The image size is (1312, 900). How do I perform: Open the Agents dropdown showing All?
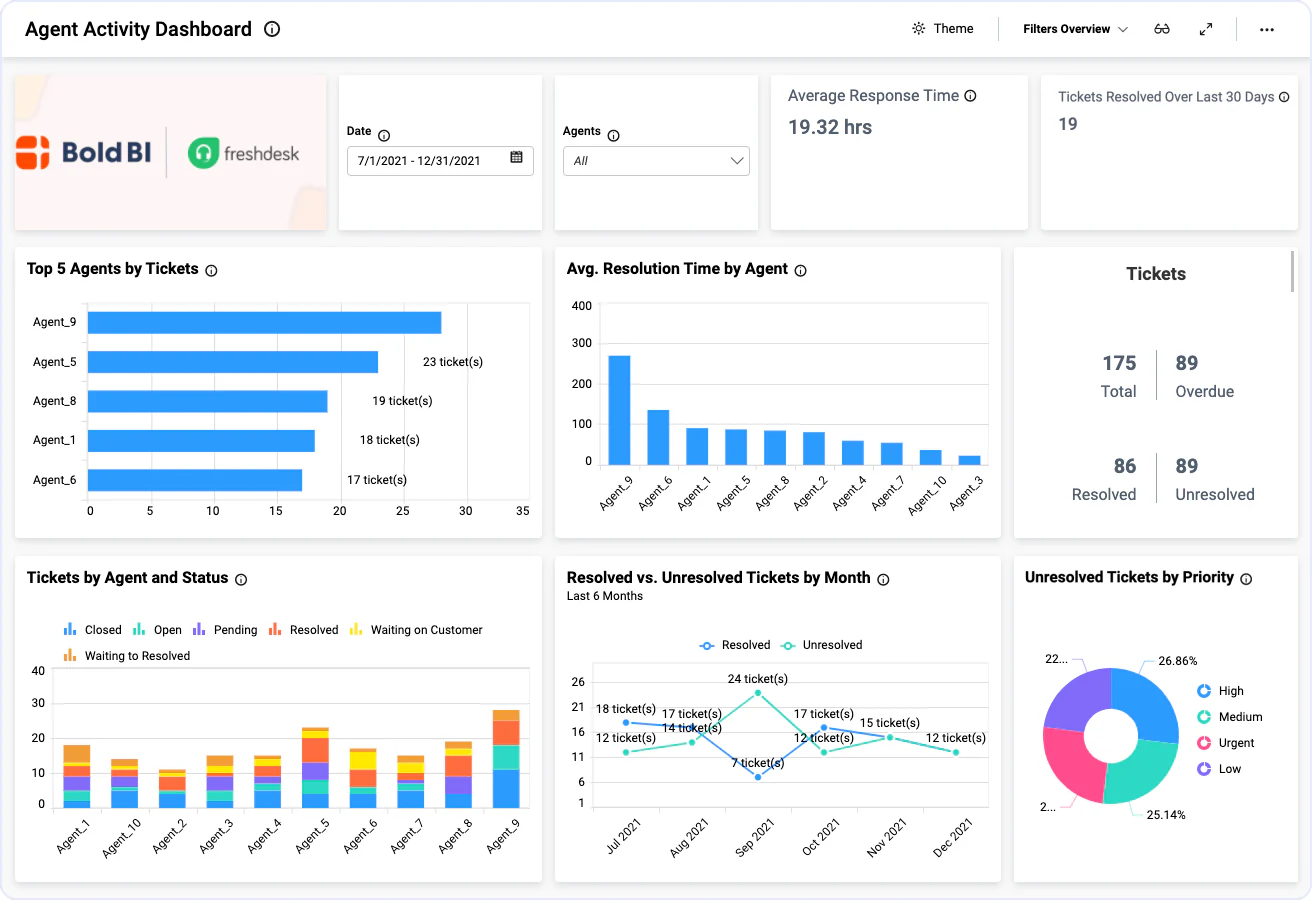(x=656, y=161)
